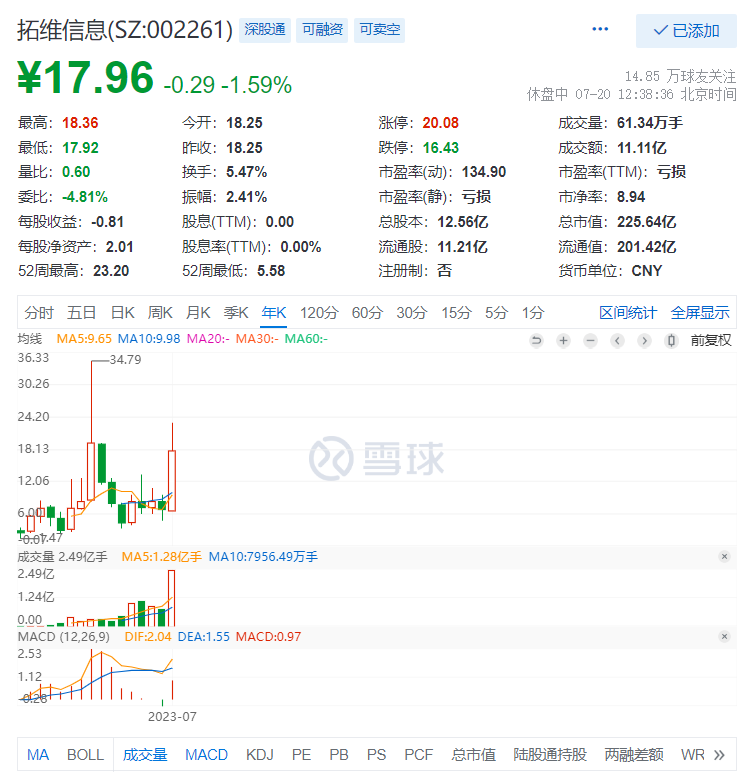
Task: Click the 总市值 value 225.64亿
Action: (647, 222)
